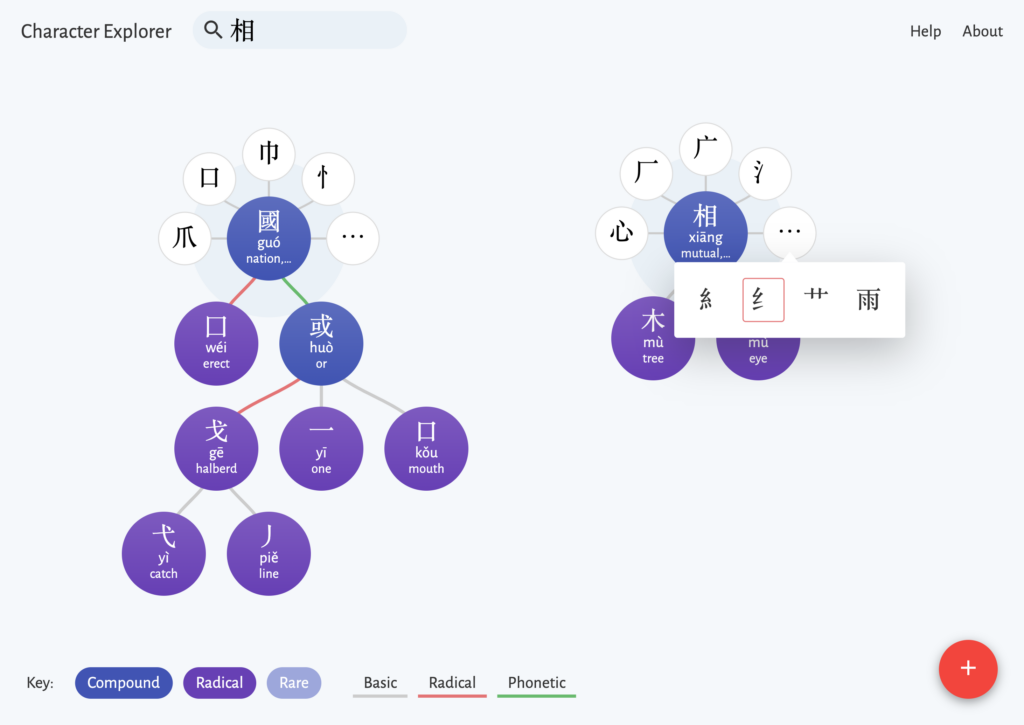Select the 國 guó nation node
Viewport: 1024px width, 725px height.
(268, 238)
